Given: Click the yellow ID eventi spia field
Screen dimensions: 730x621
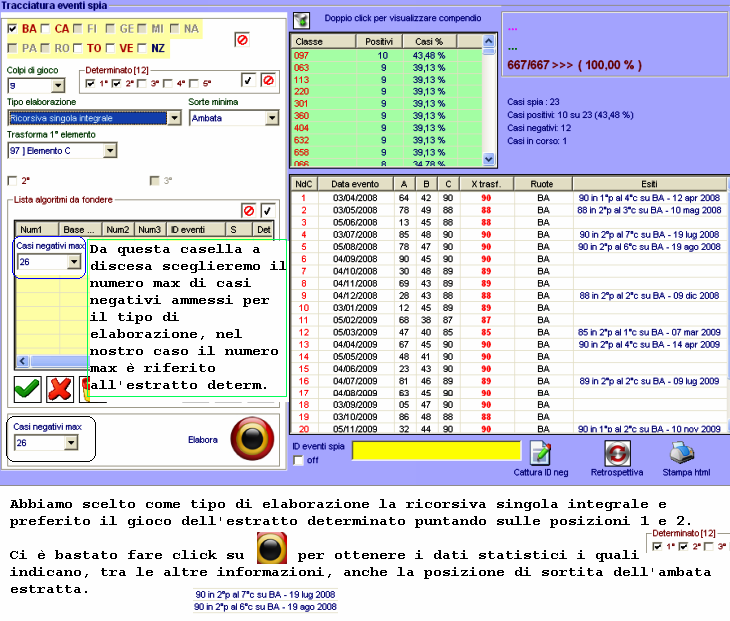Looking at the screenshot, I should (x=436, y=451).
